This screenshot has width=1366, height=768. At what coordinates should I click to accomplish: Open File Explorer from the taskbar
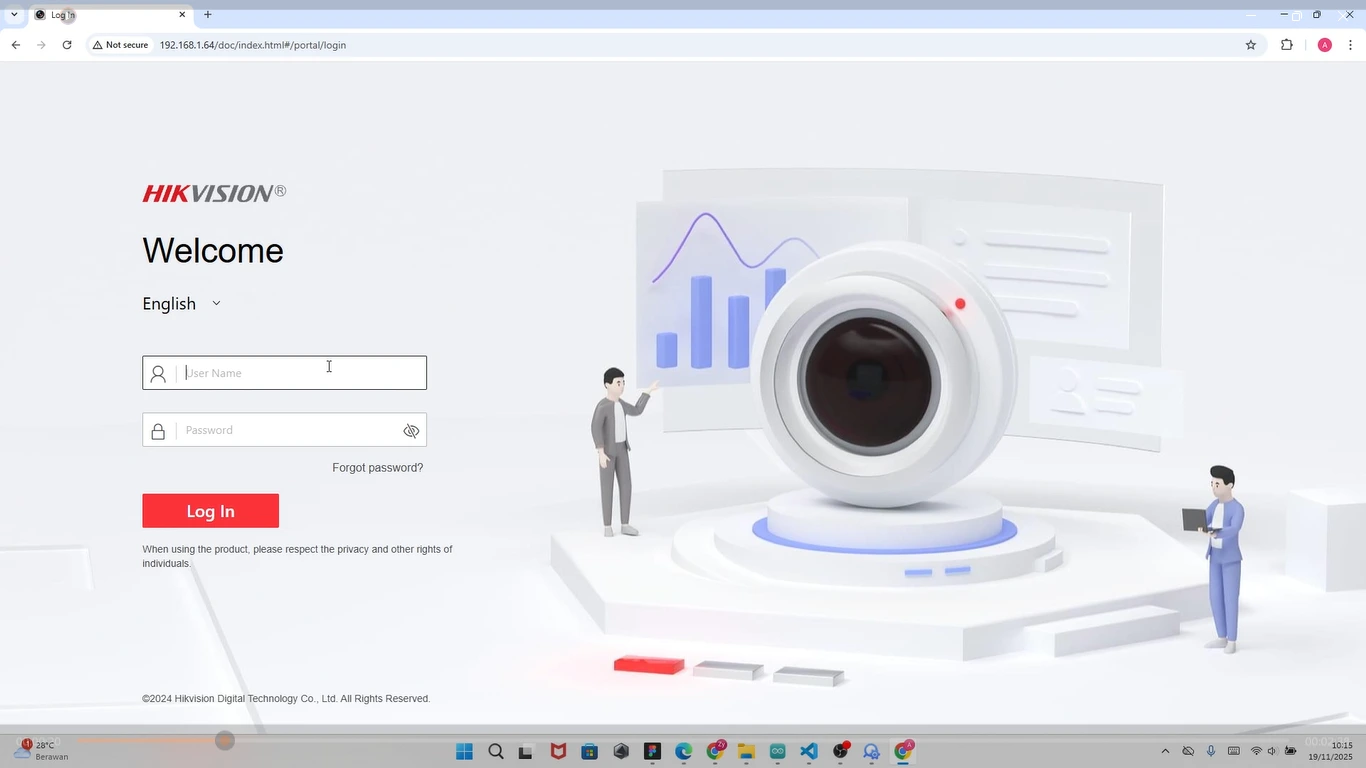(746, 752)
